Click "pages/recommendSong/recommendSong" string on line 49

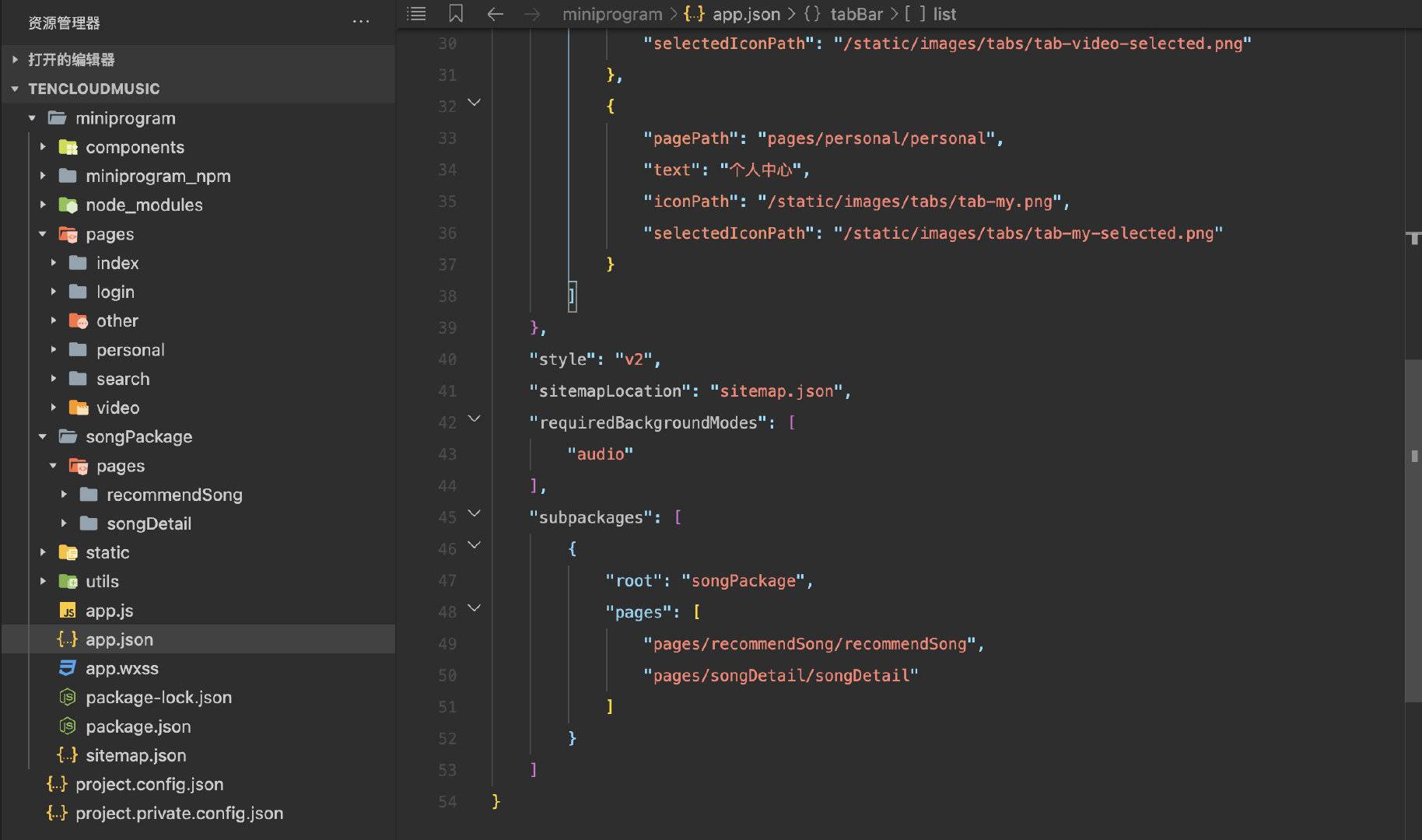coord(810,644)
